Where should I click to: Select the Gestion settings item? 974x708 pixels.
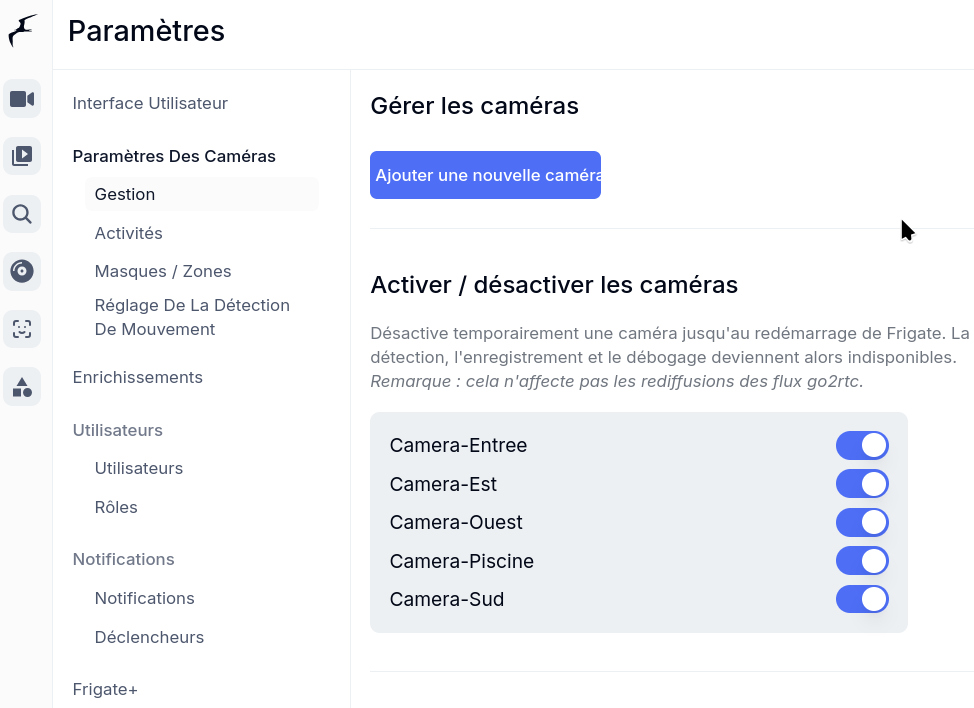[x=125, y=195]
